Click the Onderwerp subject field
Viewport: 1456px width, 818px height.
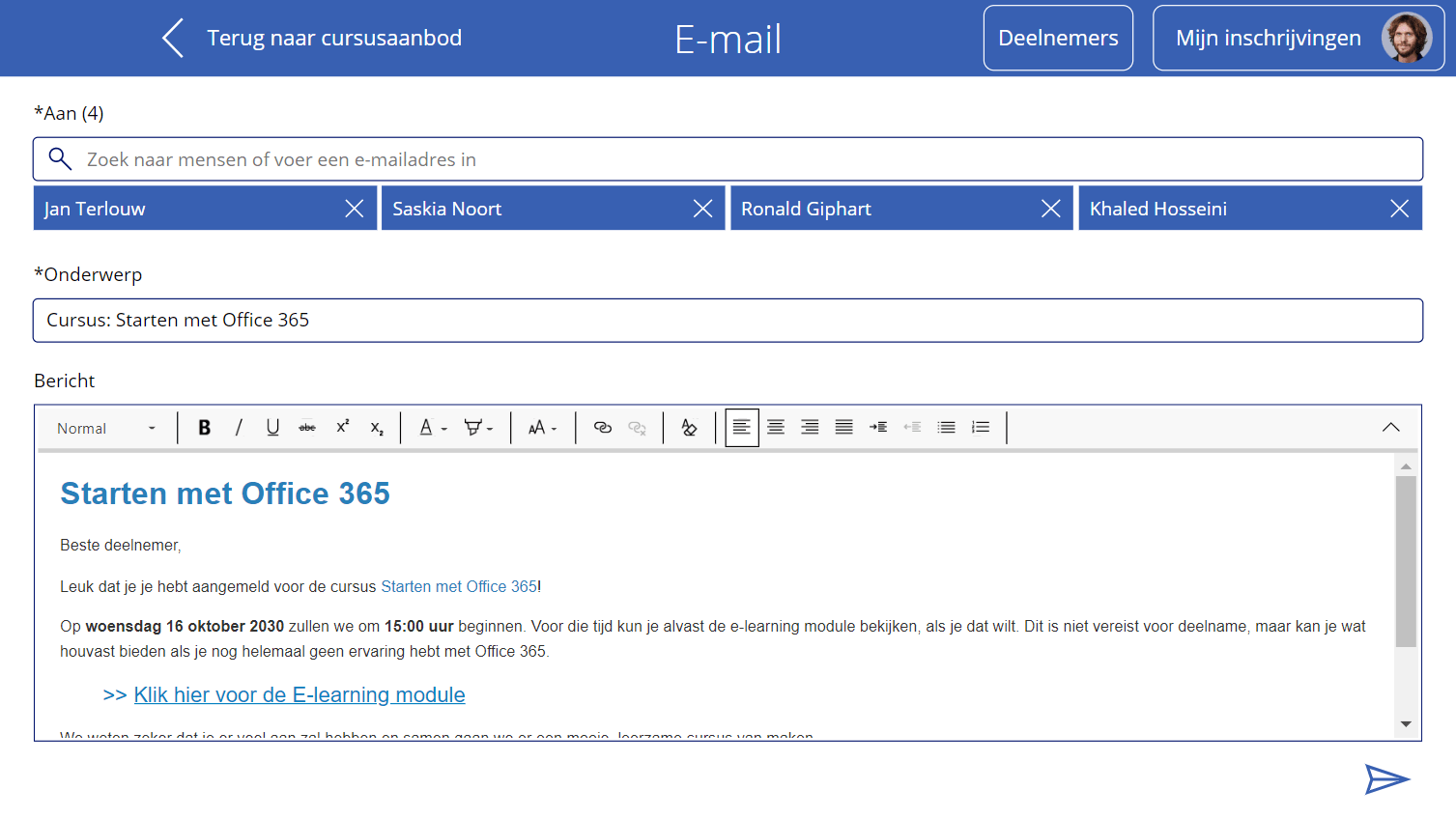point(728,321)
